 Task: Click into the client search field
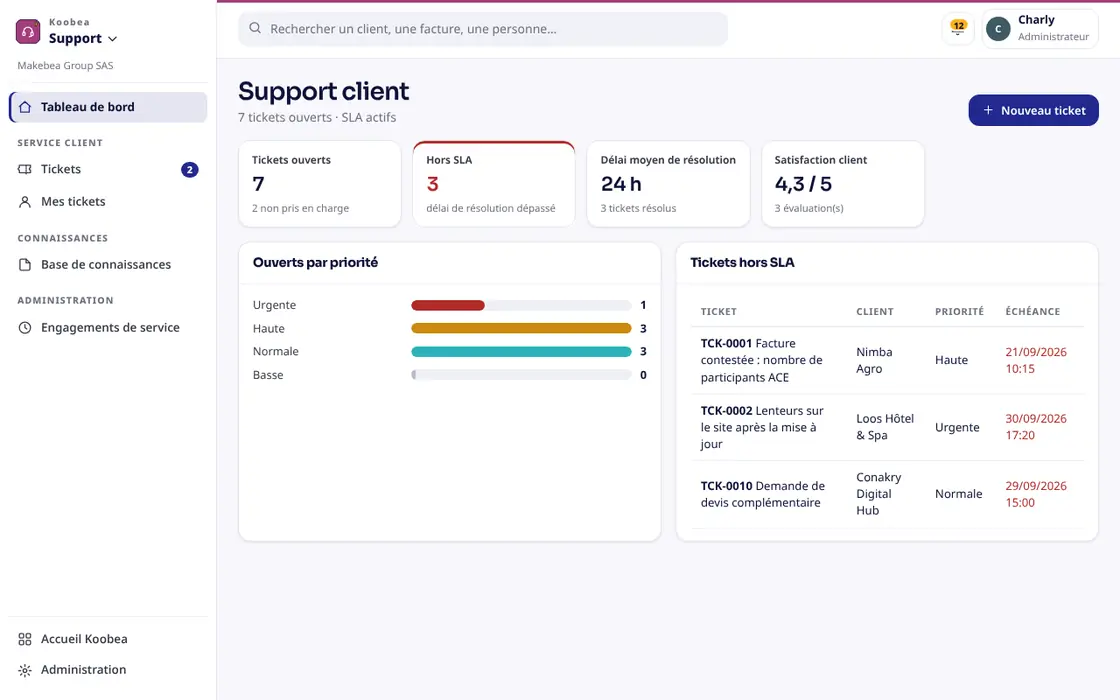(483, 29)
